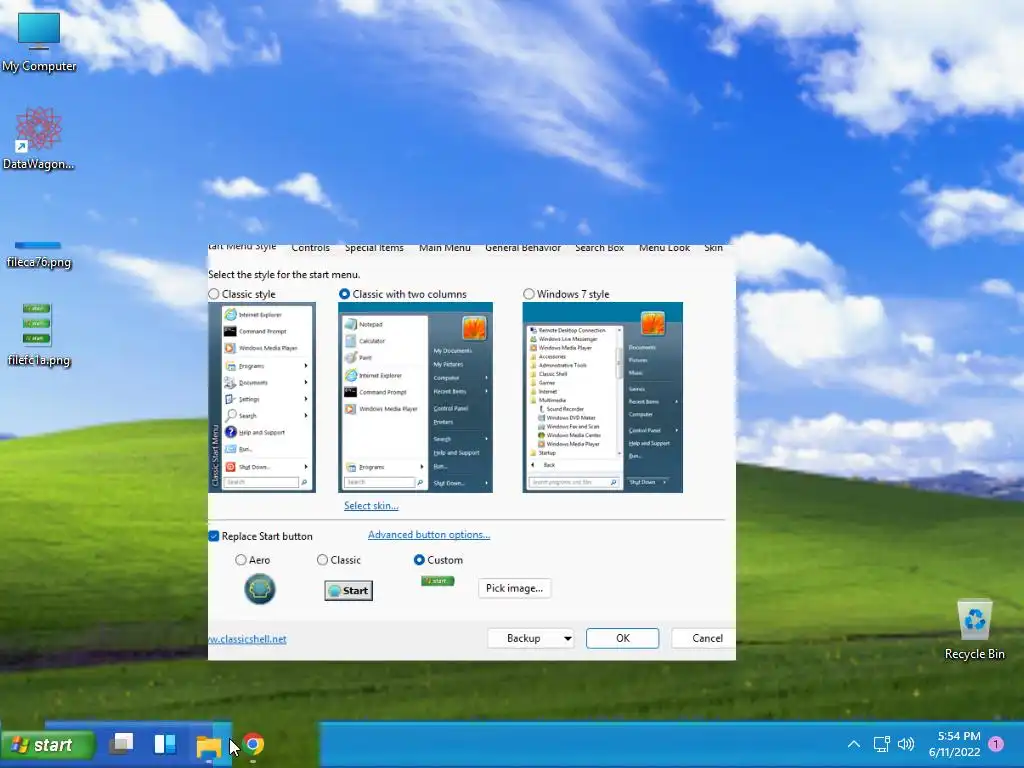Viewport: 1024px width, 768px height.
Task: Open the Select skin link
Action: tap(371, 506)
